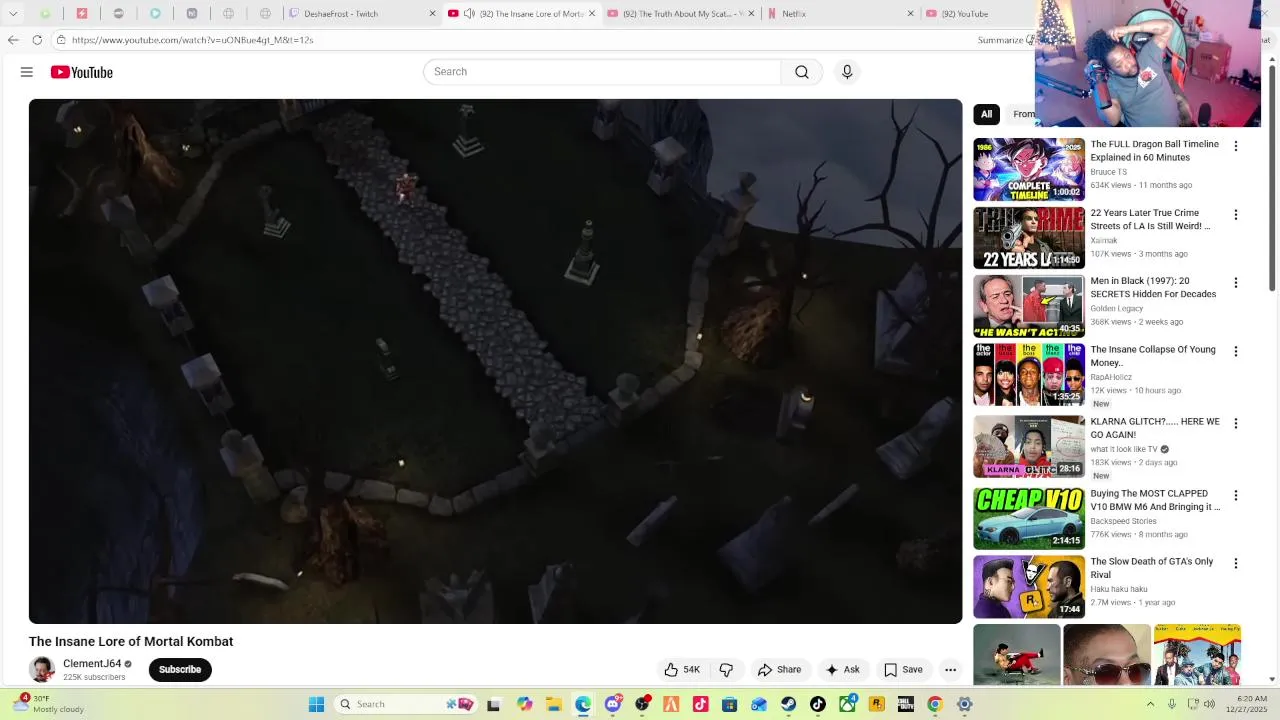Image resolution: width=1280 pixels, height=720 pixels.
Task: Save the video to a playlist
Action: point(903,670)
